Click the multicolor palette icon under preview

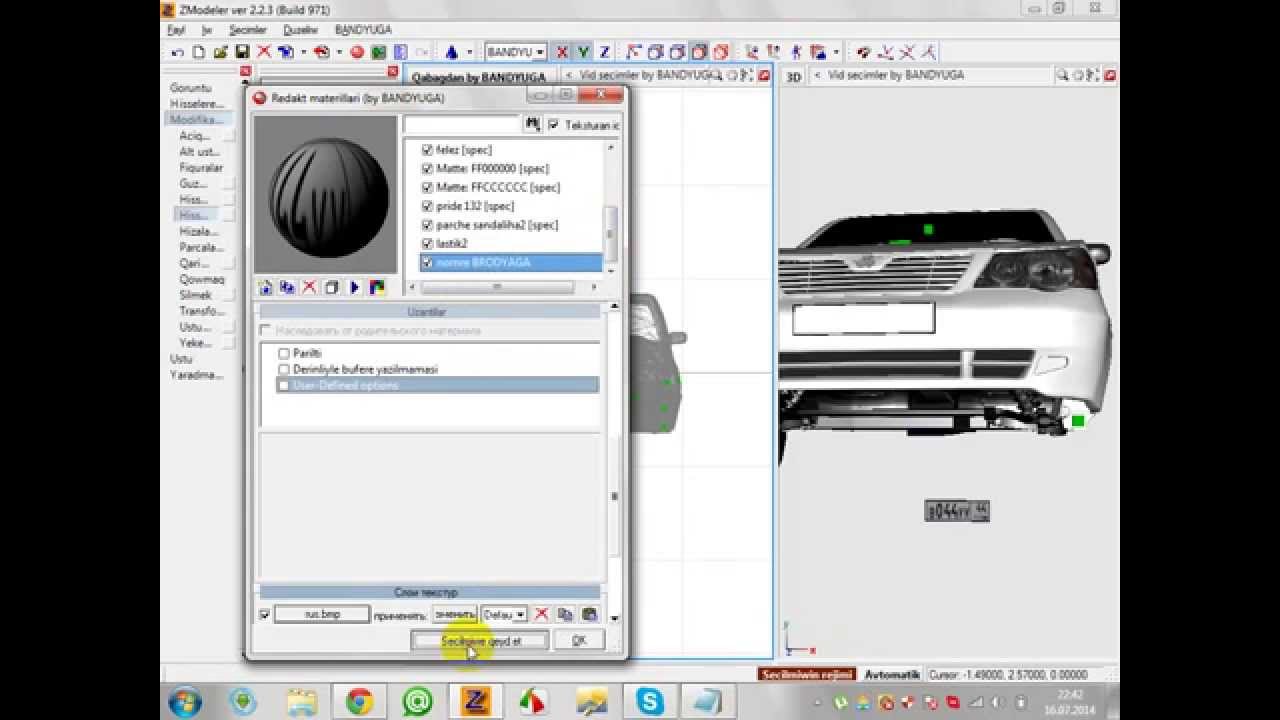click(377, 287)
